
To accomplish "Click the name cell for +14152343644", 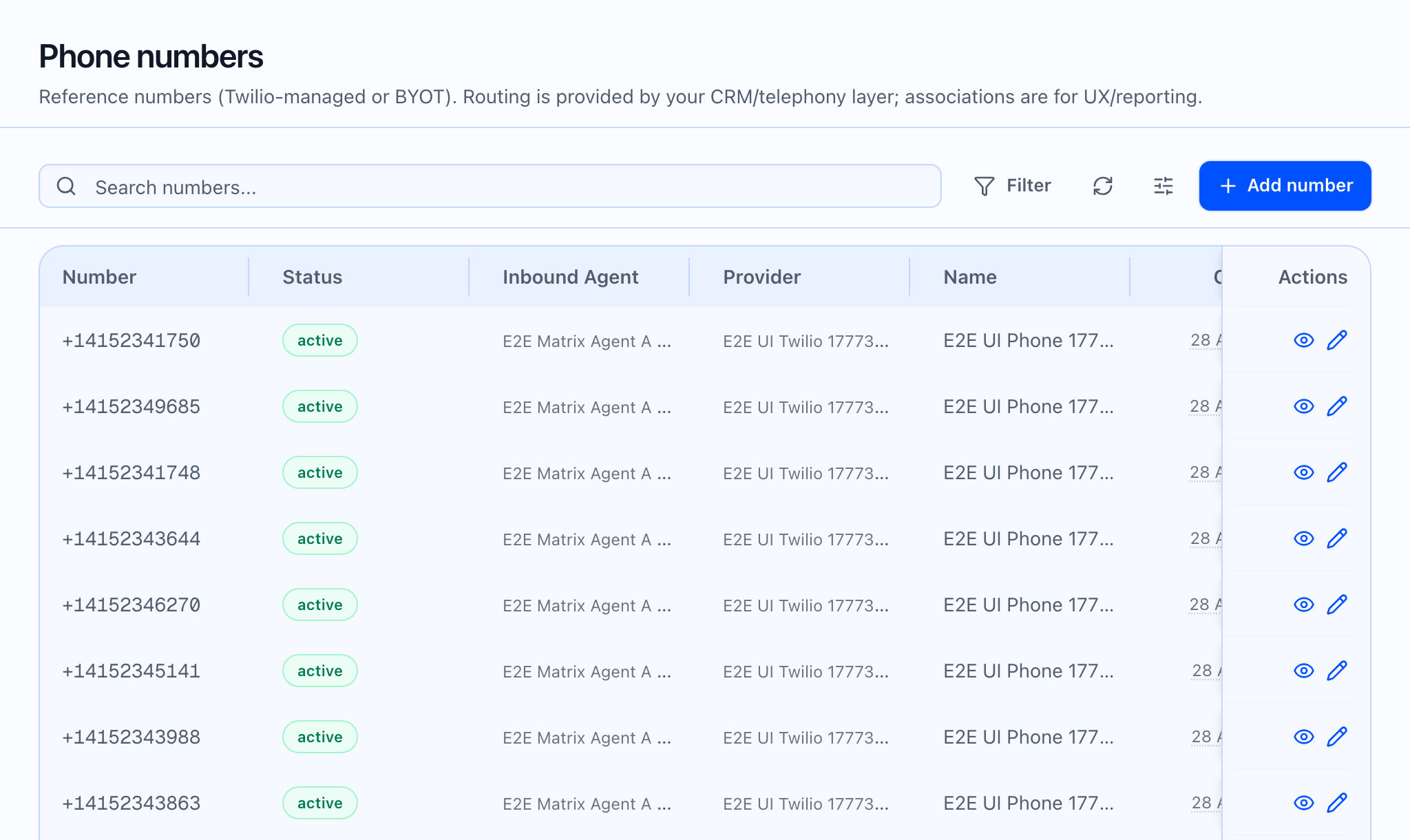I will point(1029,538).
